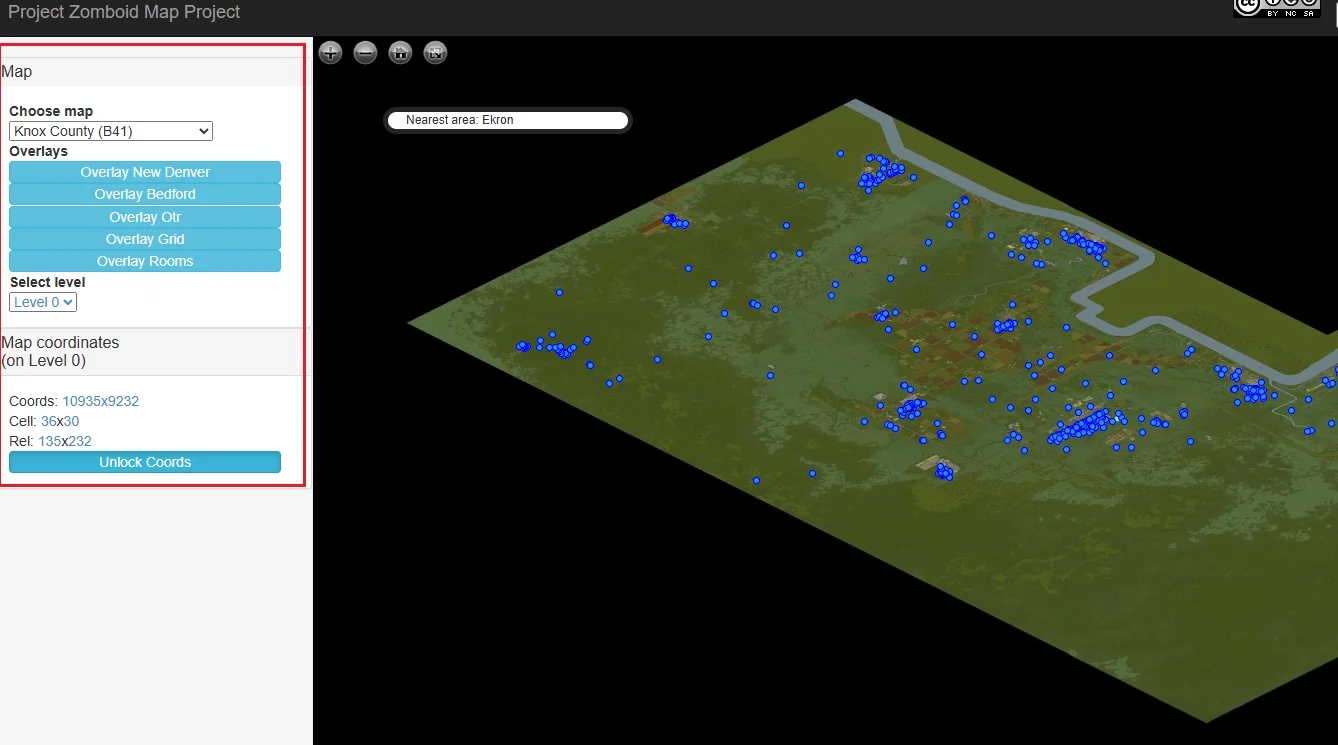
Task: Activate the Overlay Rooms button
Action: 145,261
